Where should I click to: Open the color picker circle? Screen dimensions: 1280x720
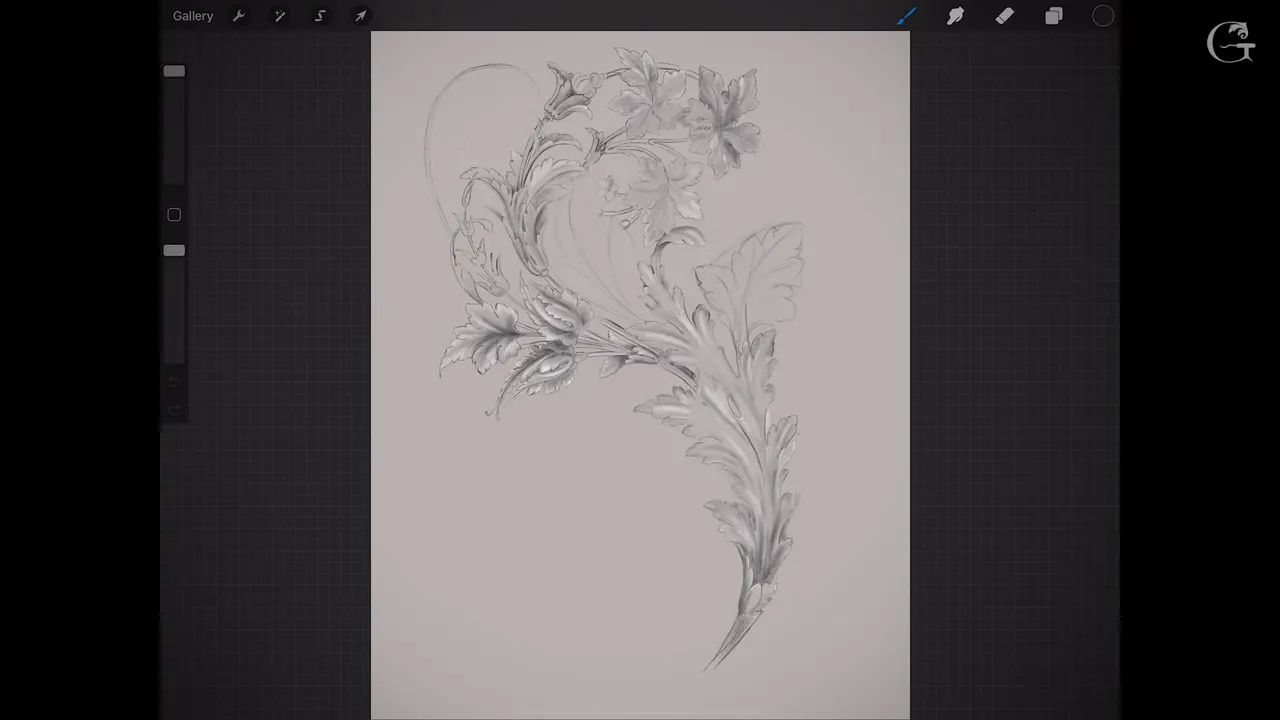tap(1103, 16)
